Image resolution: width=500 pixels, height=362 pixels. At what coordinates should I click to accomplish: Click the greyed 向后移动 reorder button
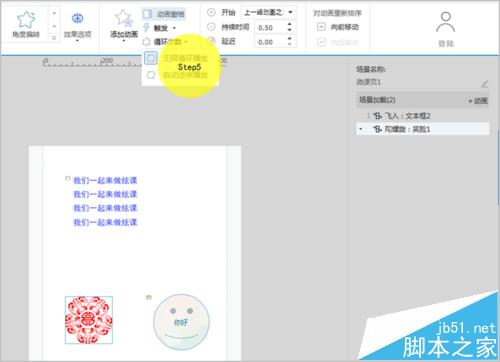click(338, 42)
